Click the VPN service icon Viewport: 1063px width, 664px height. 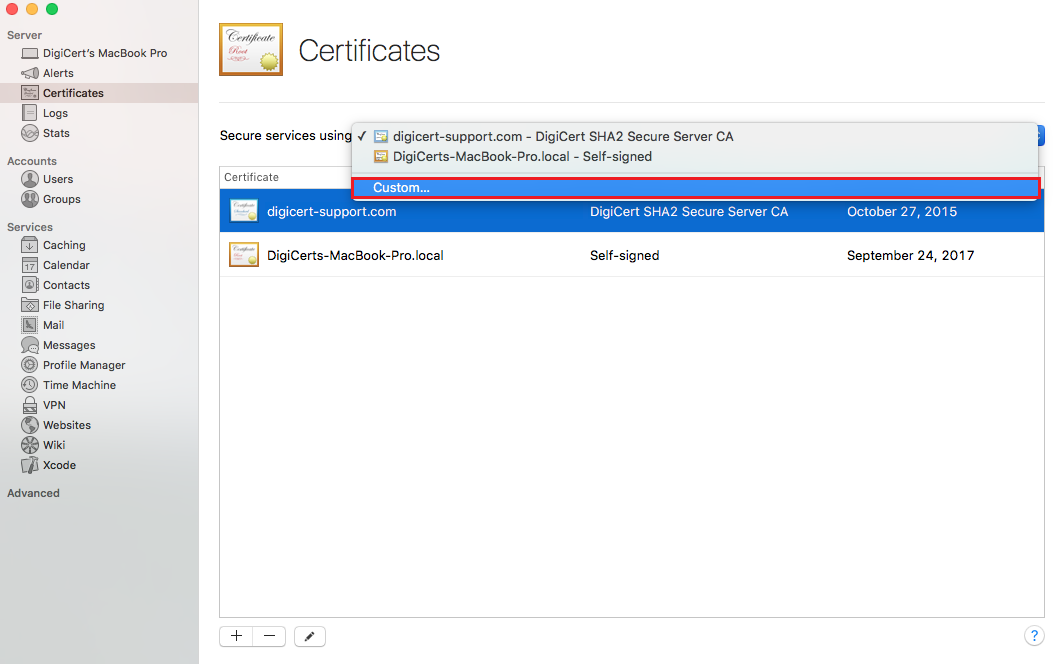click(x=30, y=405)
